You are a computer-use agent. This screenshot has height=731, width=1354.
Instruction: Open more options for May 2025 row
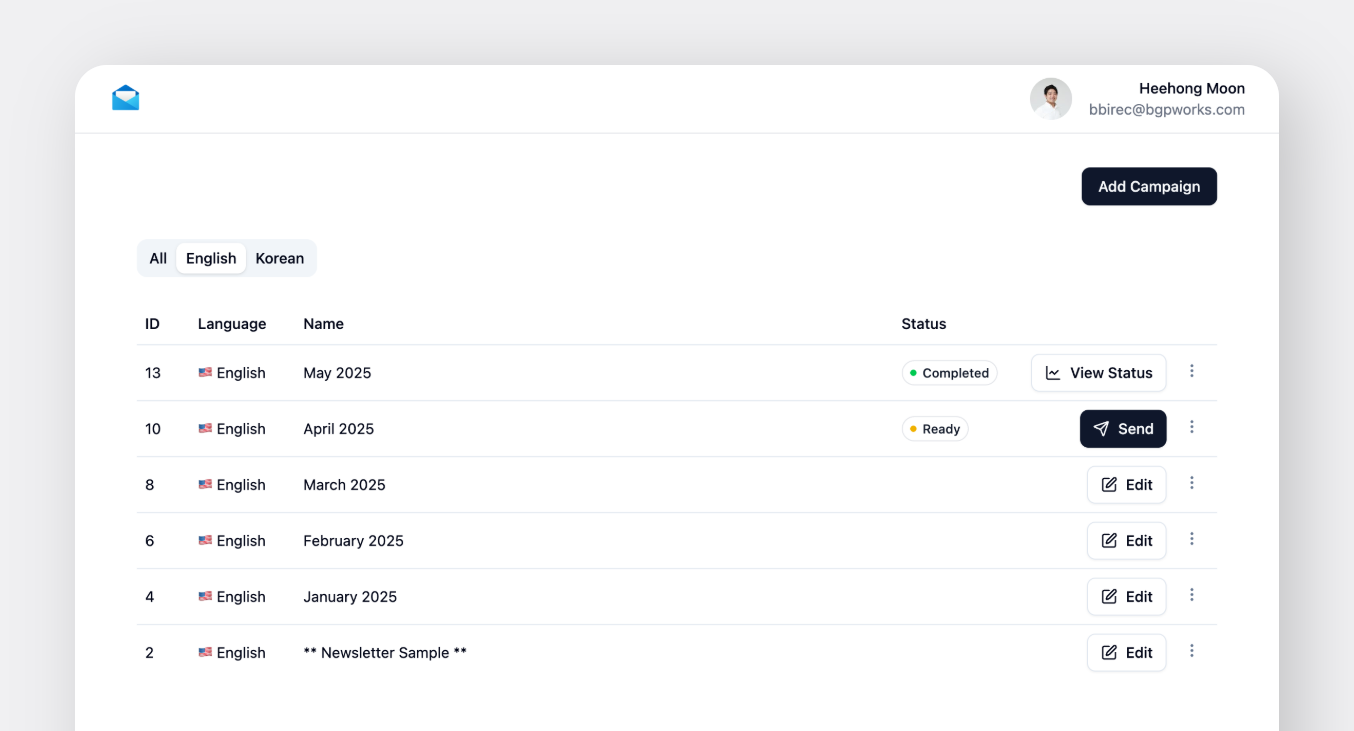tap(1192, 371)
